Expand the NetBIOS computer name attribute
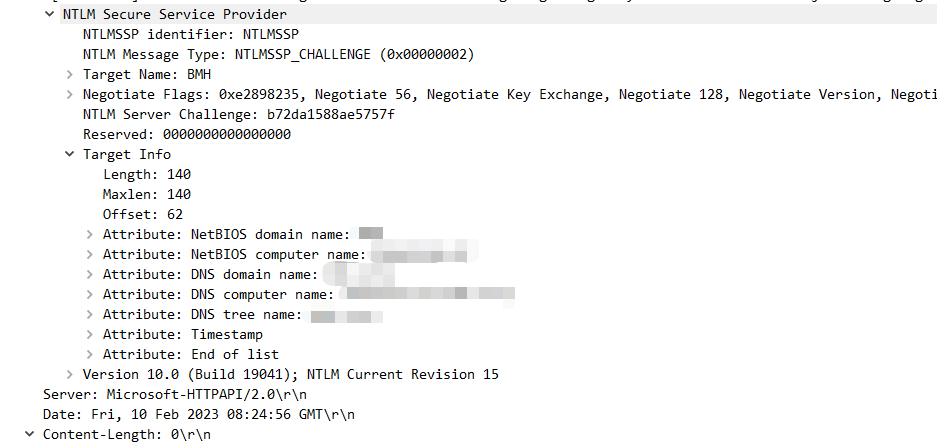This screenshot has width=937, height=445. (x=90, y=254)
